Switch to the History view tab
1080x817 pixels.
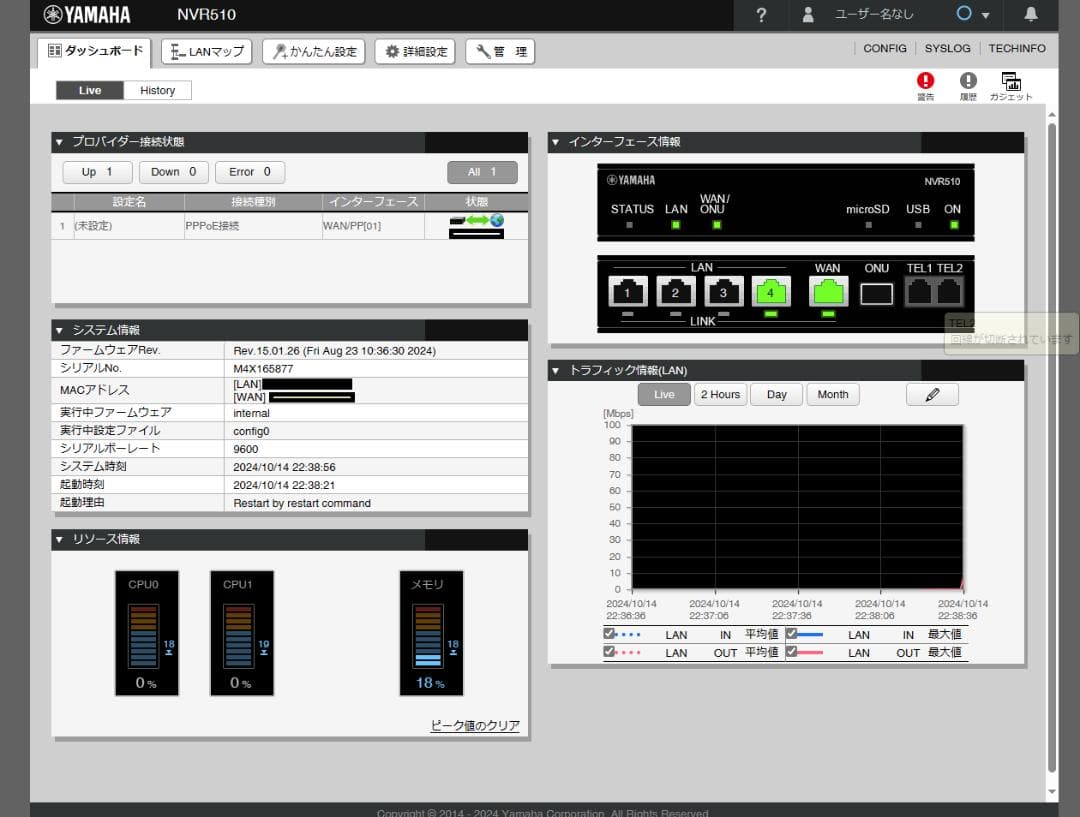click(x=157, y=90)
